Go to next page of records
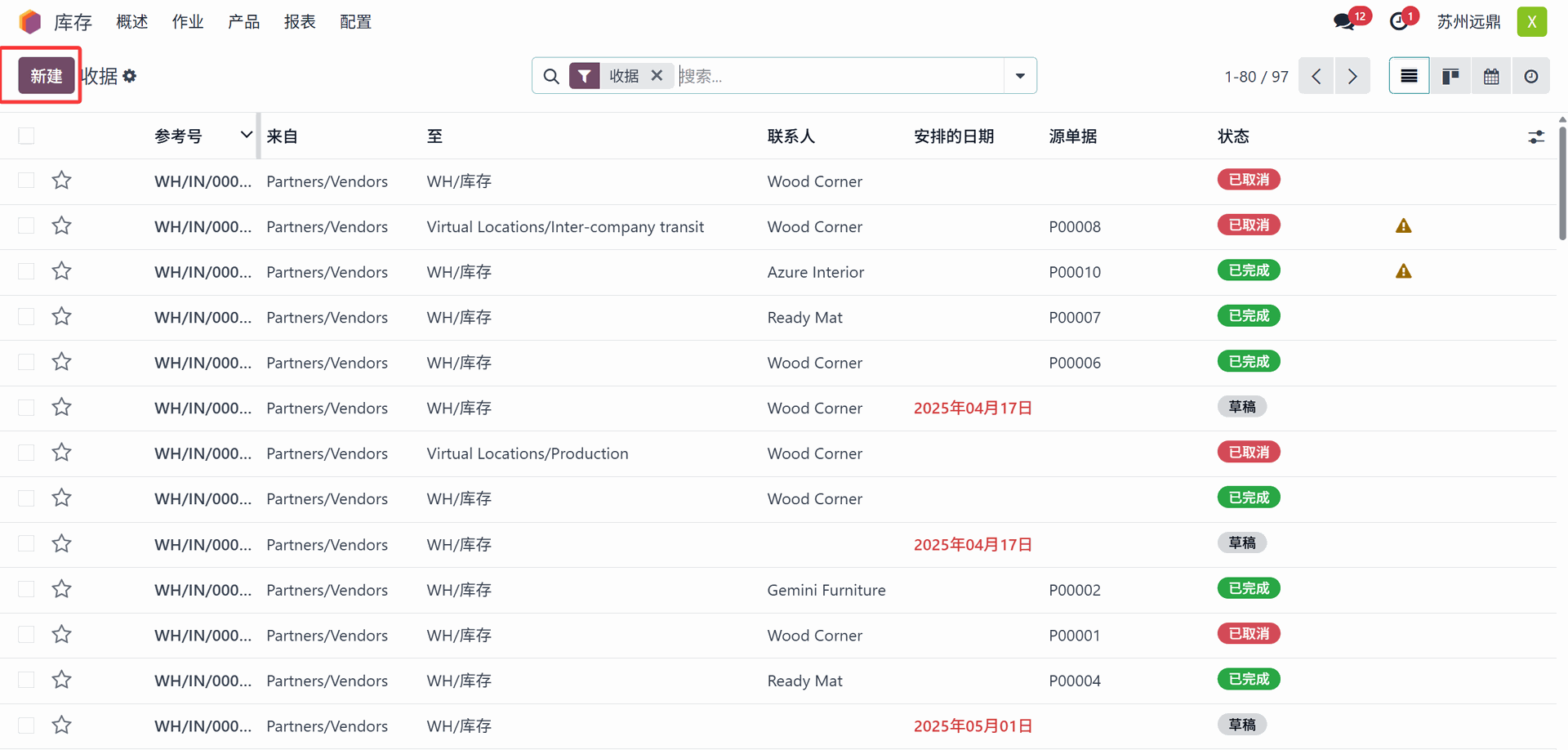This screenshot has width=1568, height=750. pyautogui.click(x=1352, y=76)
